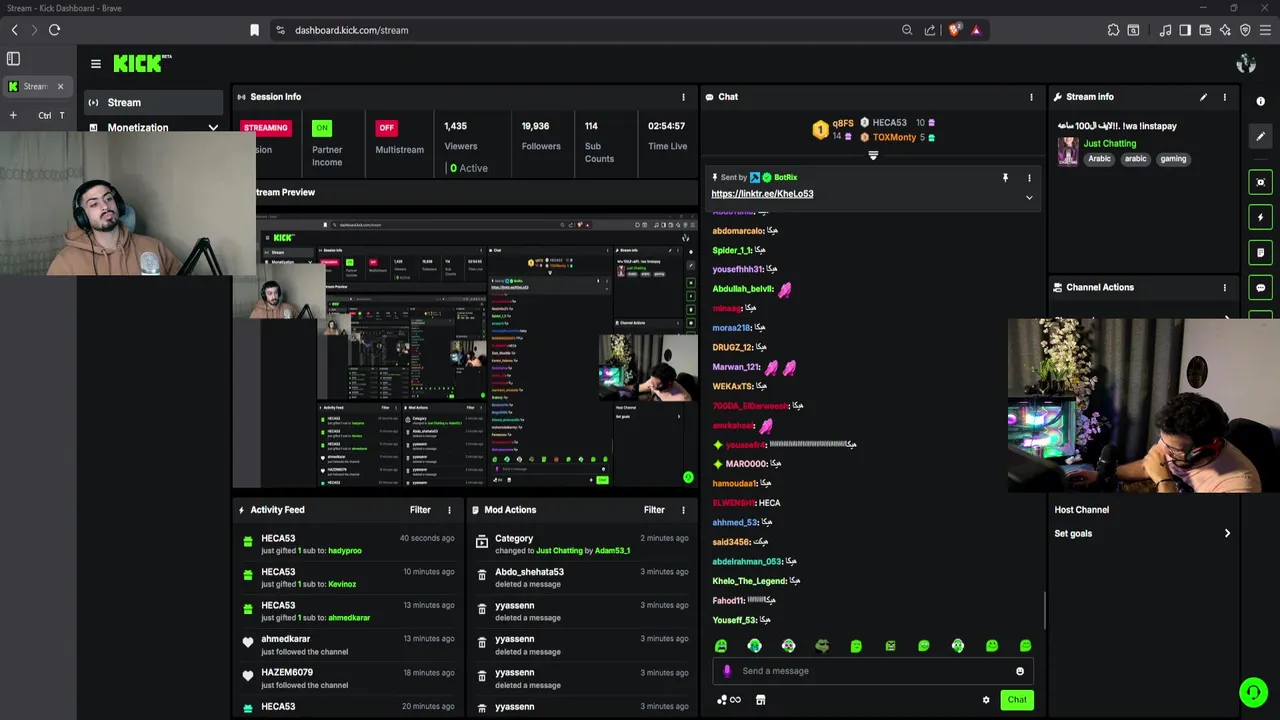Click the Host Channel action
Screen dimensions: 1280x720
coord(1081,510)
